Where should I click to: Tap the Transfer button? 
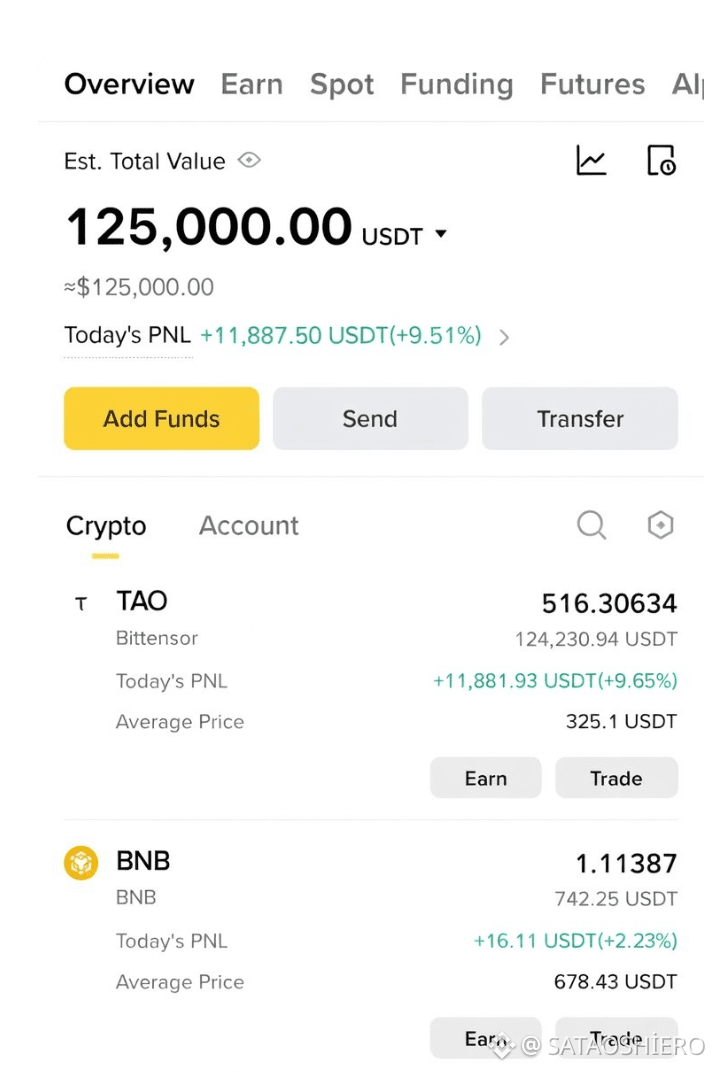pos(580,419)
